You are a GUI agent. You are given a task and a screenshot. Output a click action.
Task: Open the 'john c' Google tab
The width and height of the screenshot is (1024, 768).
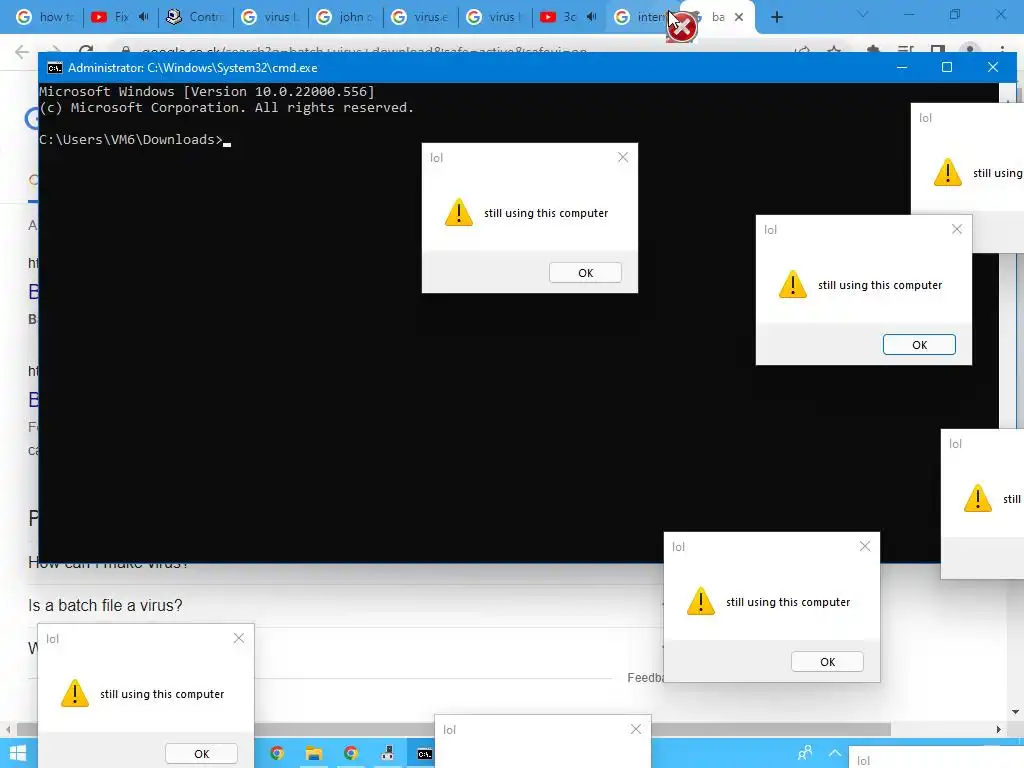pos(345,17)
